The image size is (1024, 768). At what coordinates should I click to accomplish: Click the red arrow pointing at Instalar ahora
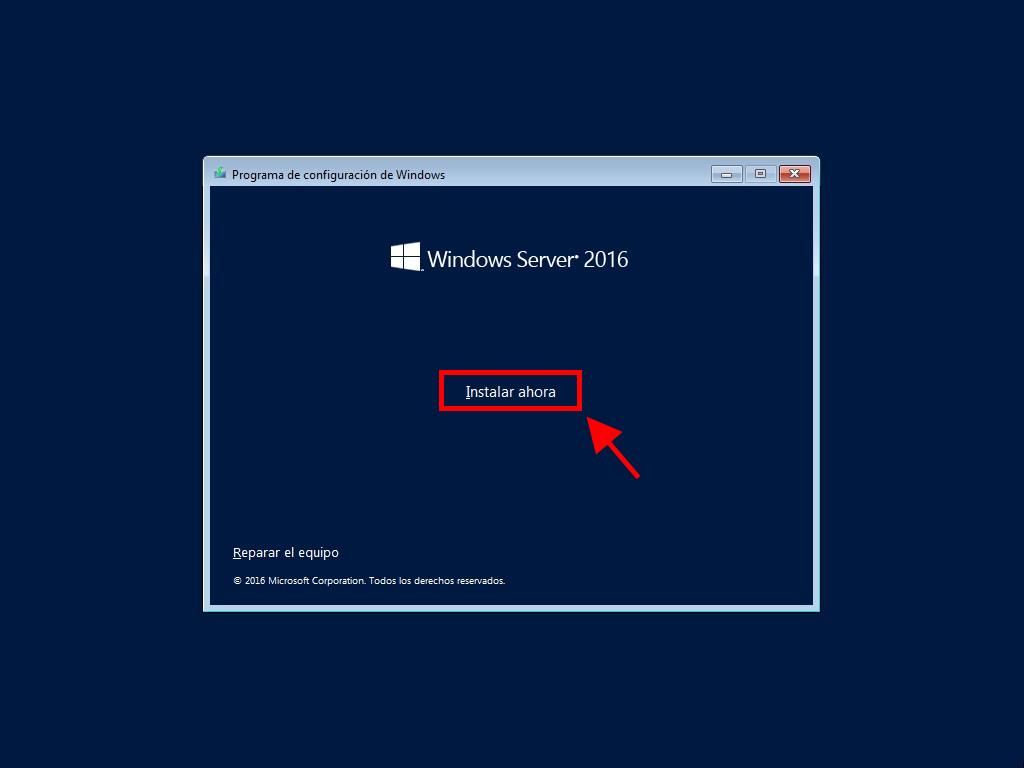613,447
